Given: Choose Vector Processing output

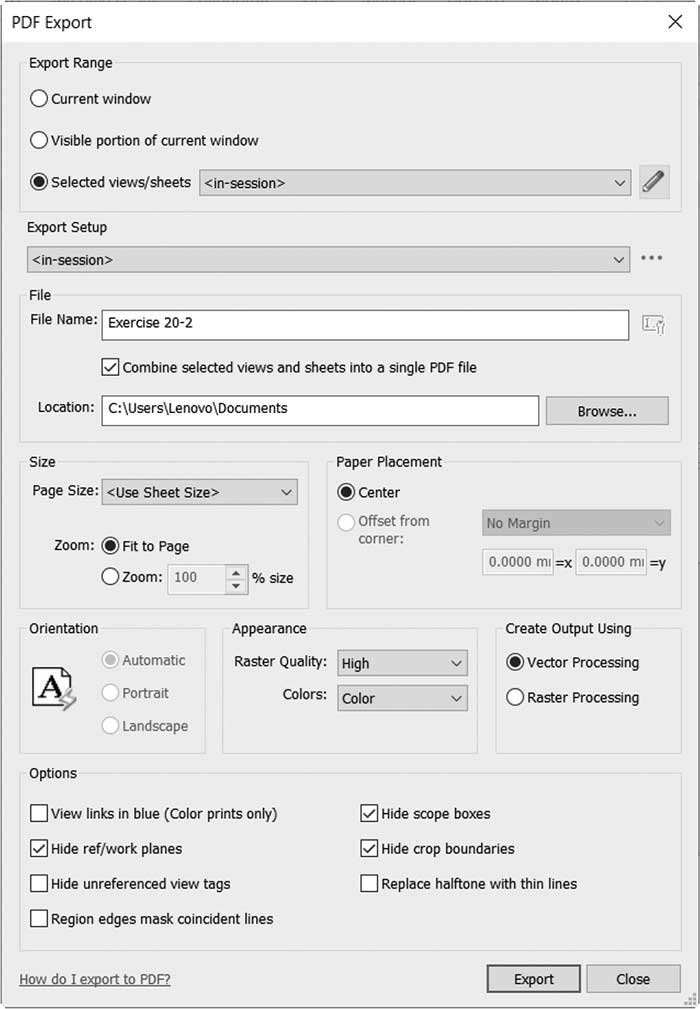Looking at the screenshot, I should 515,662.
